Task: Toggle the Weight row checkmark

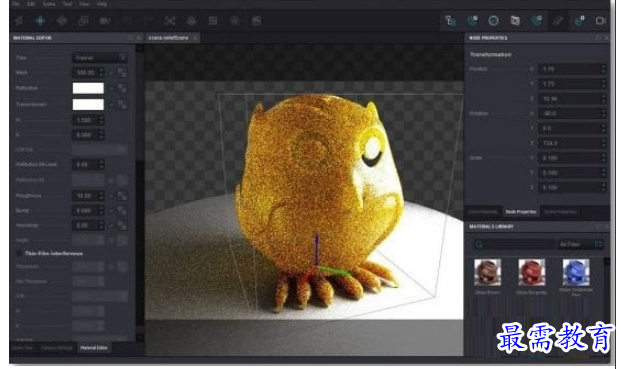Action: coord(111,73)
